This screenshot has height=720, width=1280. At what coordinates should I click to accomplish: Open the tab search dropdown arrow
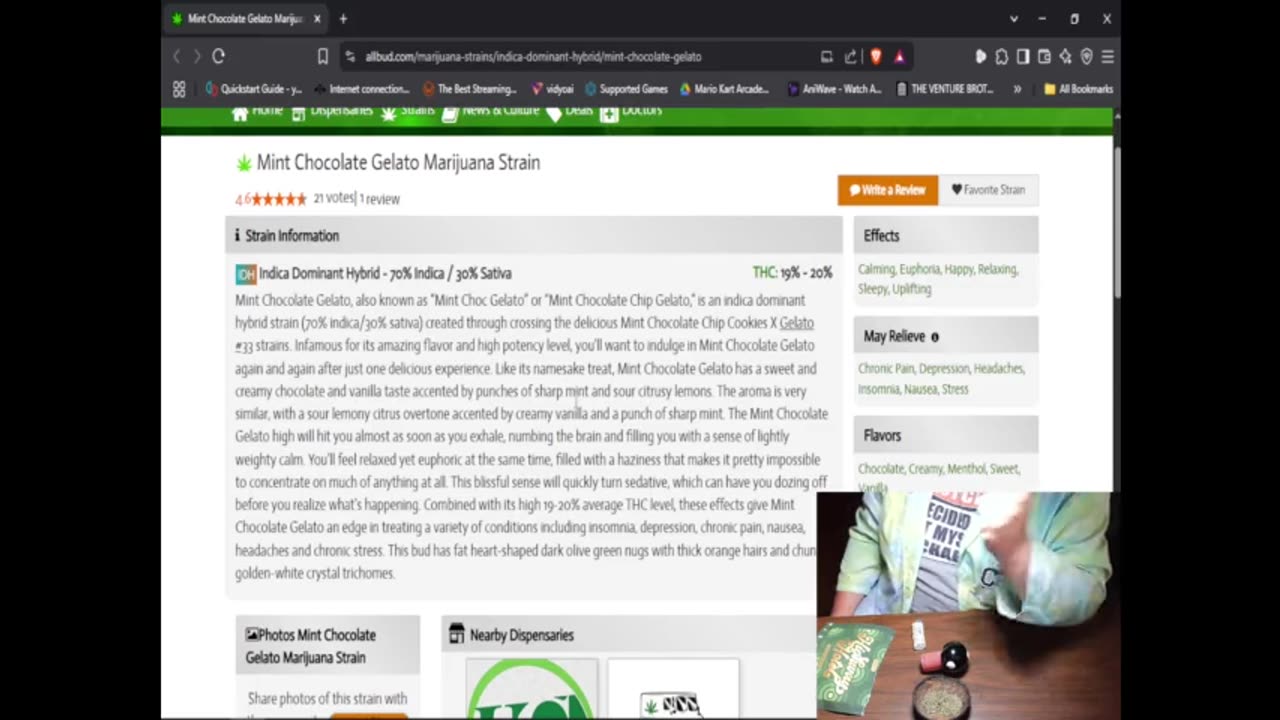(1014, 19)
